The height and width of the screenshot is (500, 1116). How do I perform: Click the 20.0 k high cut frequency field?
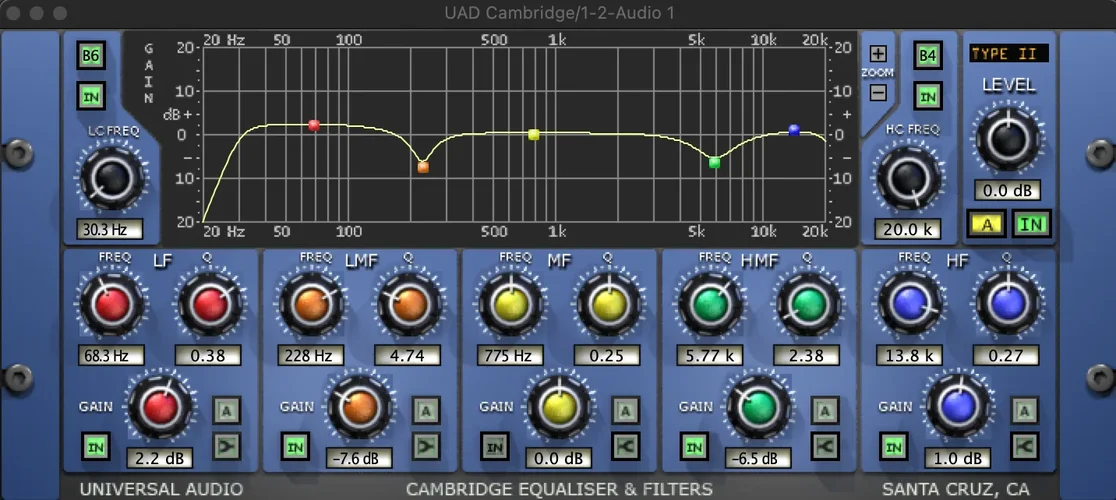(907, 229)
